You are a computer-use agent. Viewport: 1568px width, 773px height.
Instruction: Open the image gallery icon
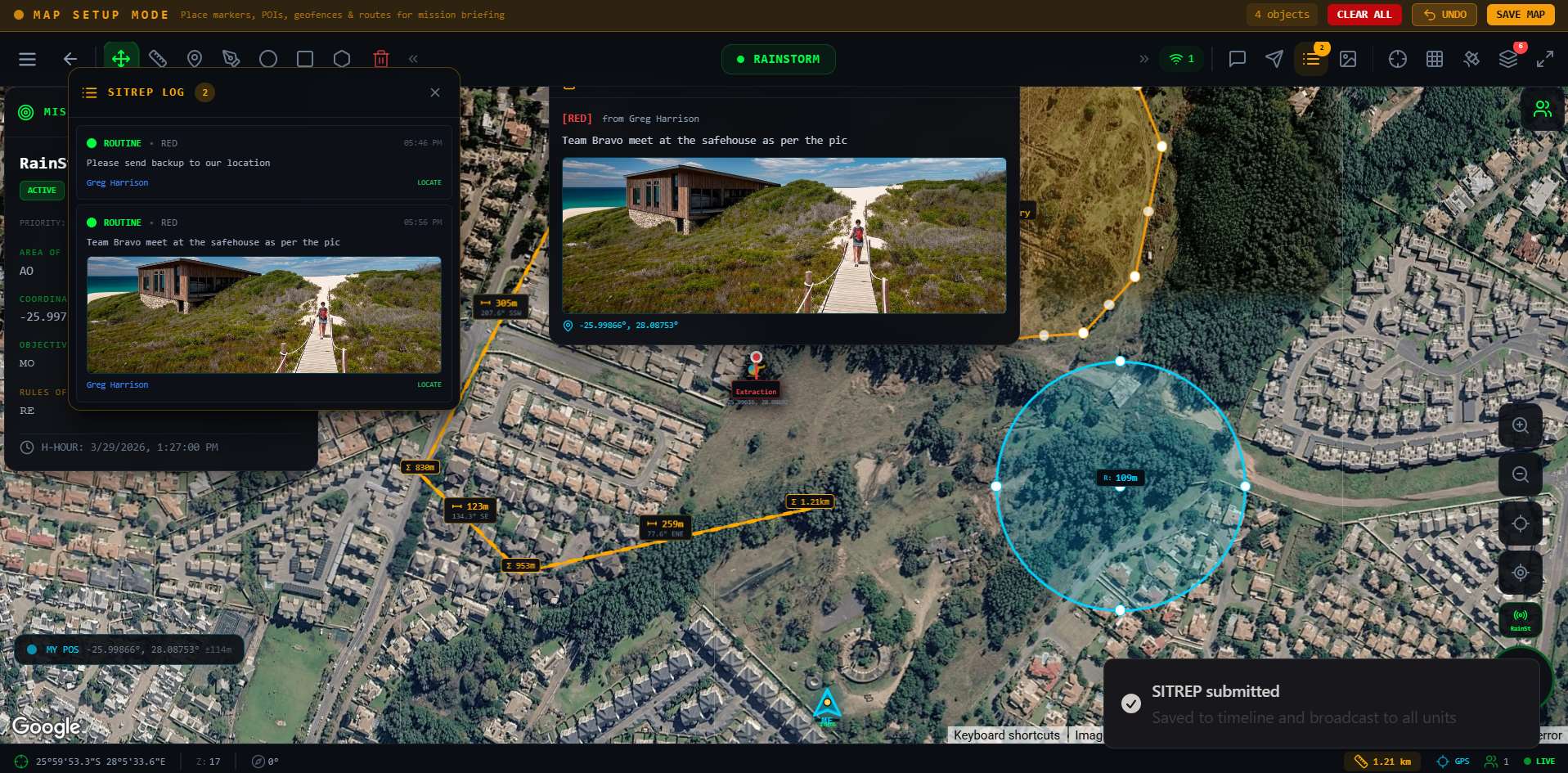pos(1348,59)
